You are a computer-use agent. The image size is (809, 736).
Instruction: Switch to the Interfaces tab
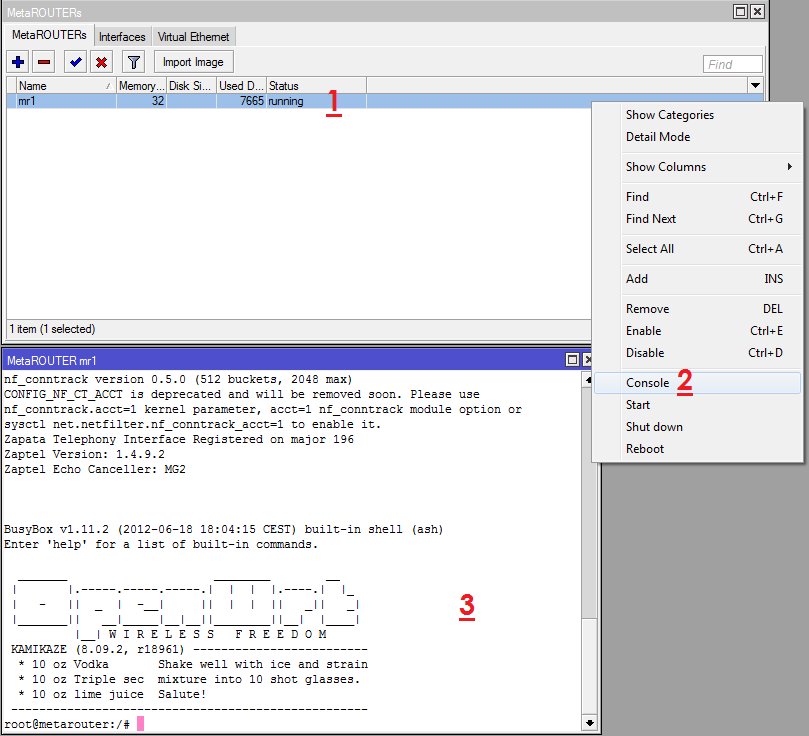click(x=122, y=37)
